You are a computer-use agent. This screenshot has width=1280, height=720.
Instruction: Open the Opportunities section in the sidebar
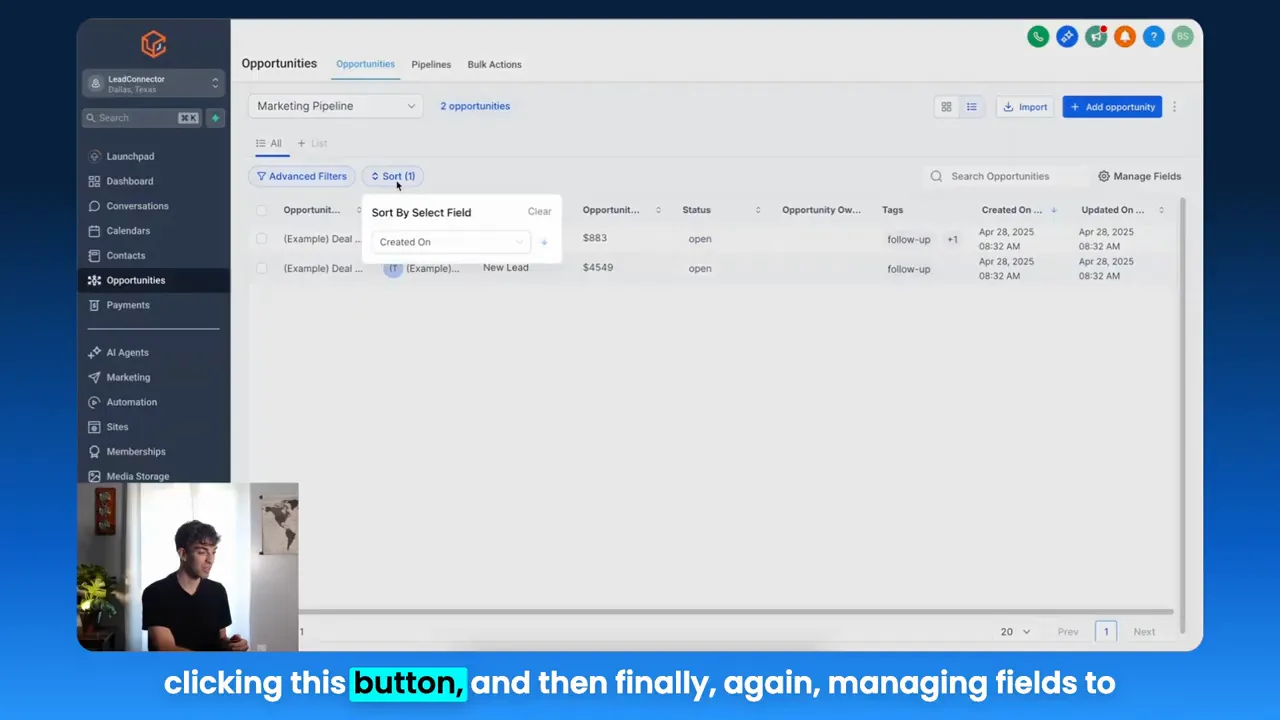click(x=135, y=280)
